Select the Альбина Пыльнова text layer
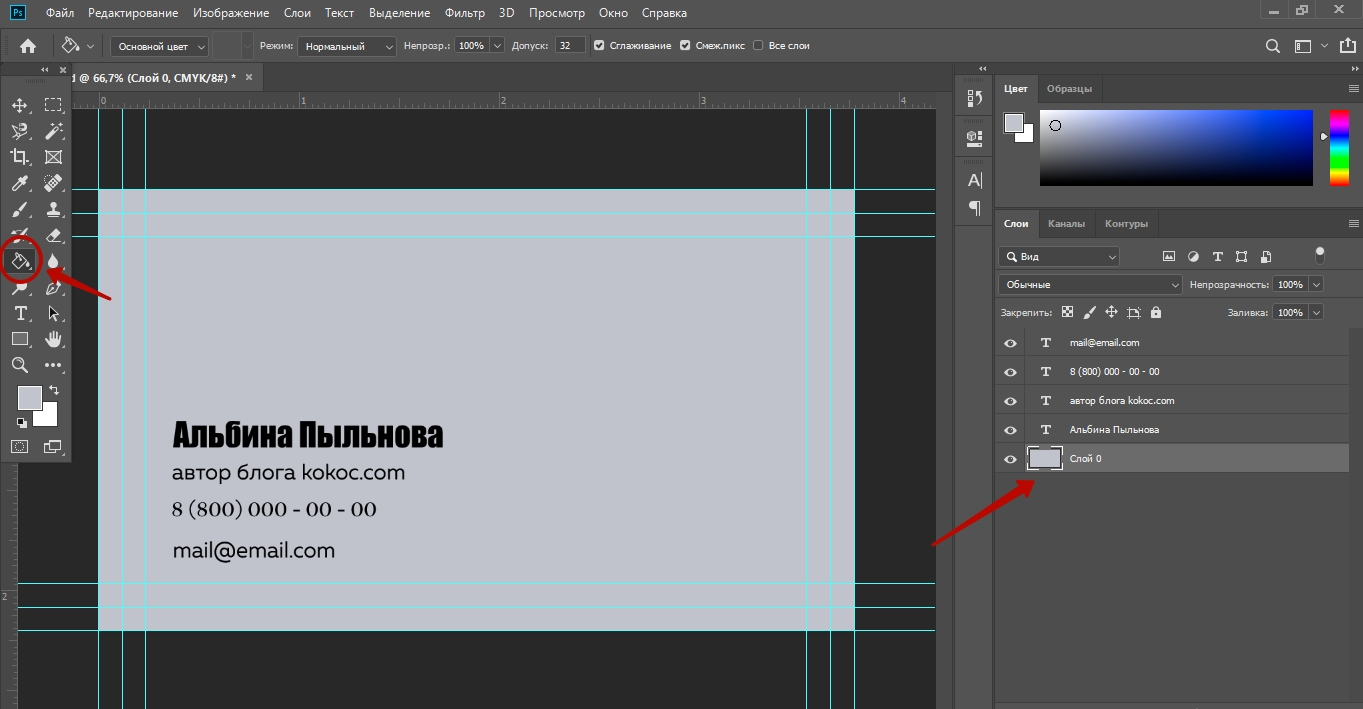 click(x=1114, y=430)
